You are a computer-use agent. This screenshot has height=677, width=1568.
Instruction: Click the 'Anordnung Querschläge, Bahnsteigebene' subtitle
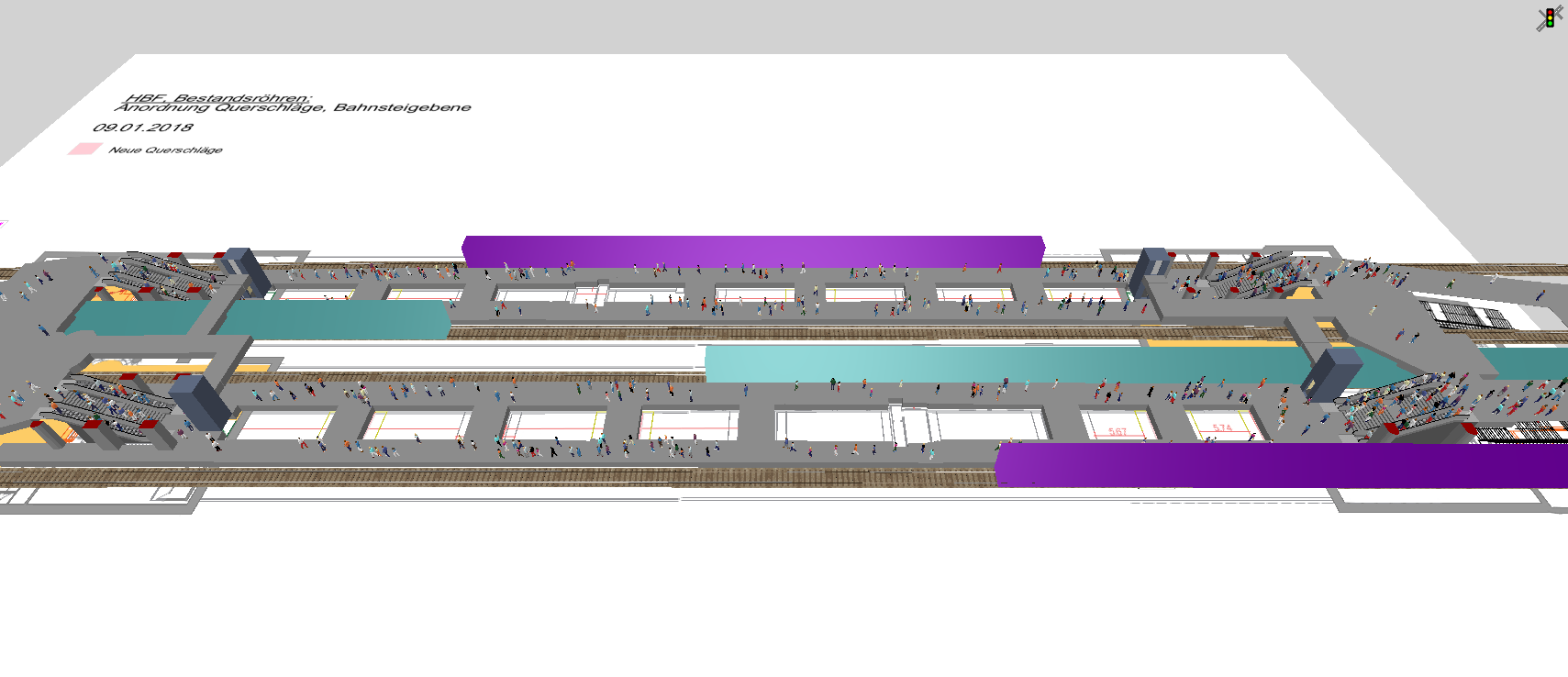pyautogui.click(x=294, y=108)
